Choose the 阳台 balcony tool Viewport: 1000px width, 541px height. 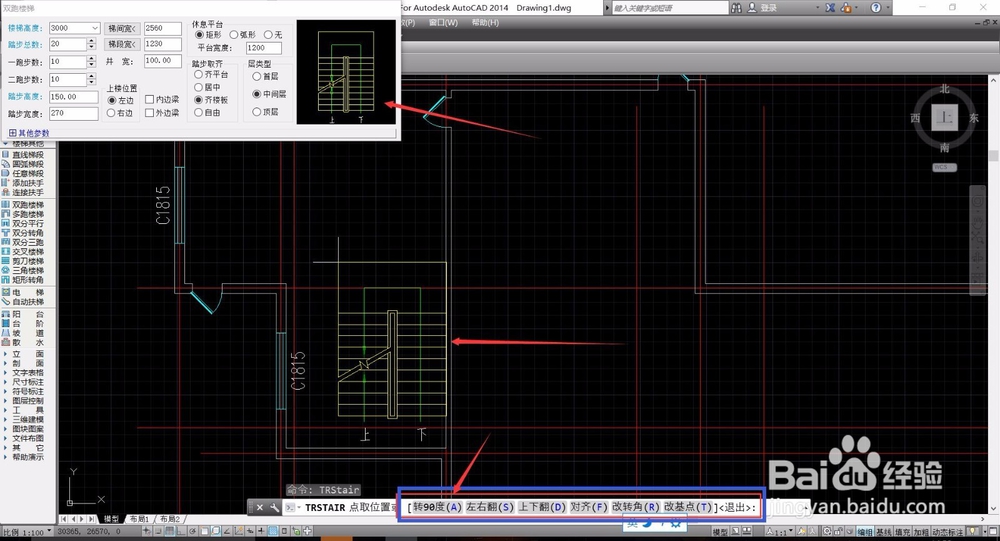23,314
